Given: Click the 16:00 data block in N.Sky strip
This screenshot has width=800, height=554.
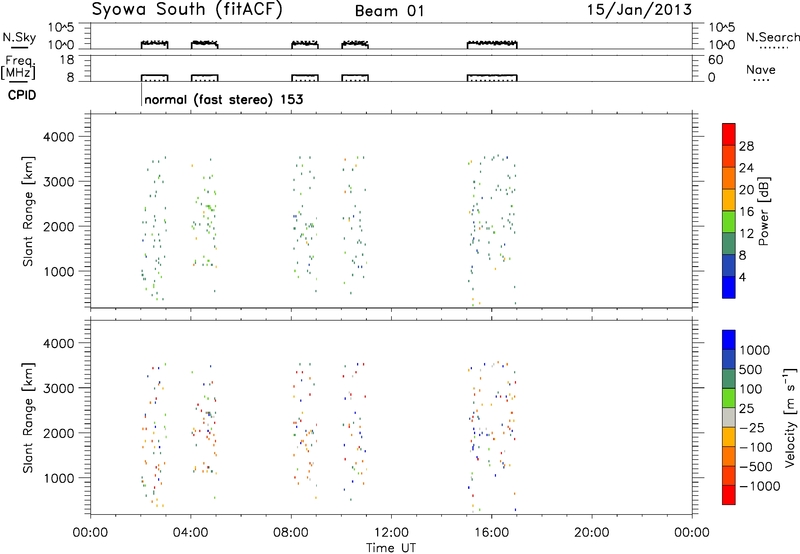Looking at the screenshot, I should [x=492, y=45].
